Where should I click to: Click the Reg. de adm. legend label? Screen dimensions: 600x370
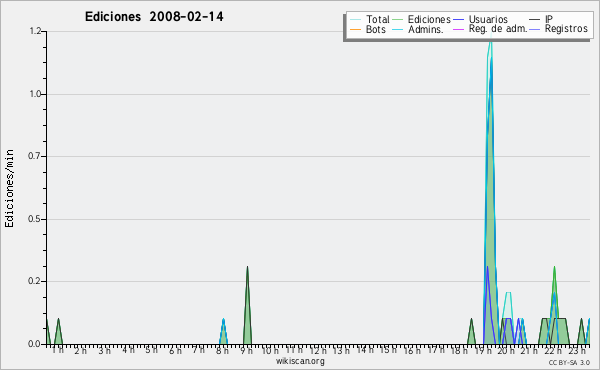498,29
